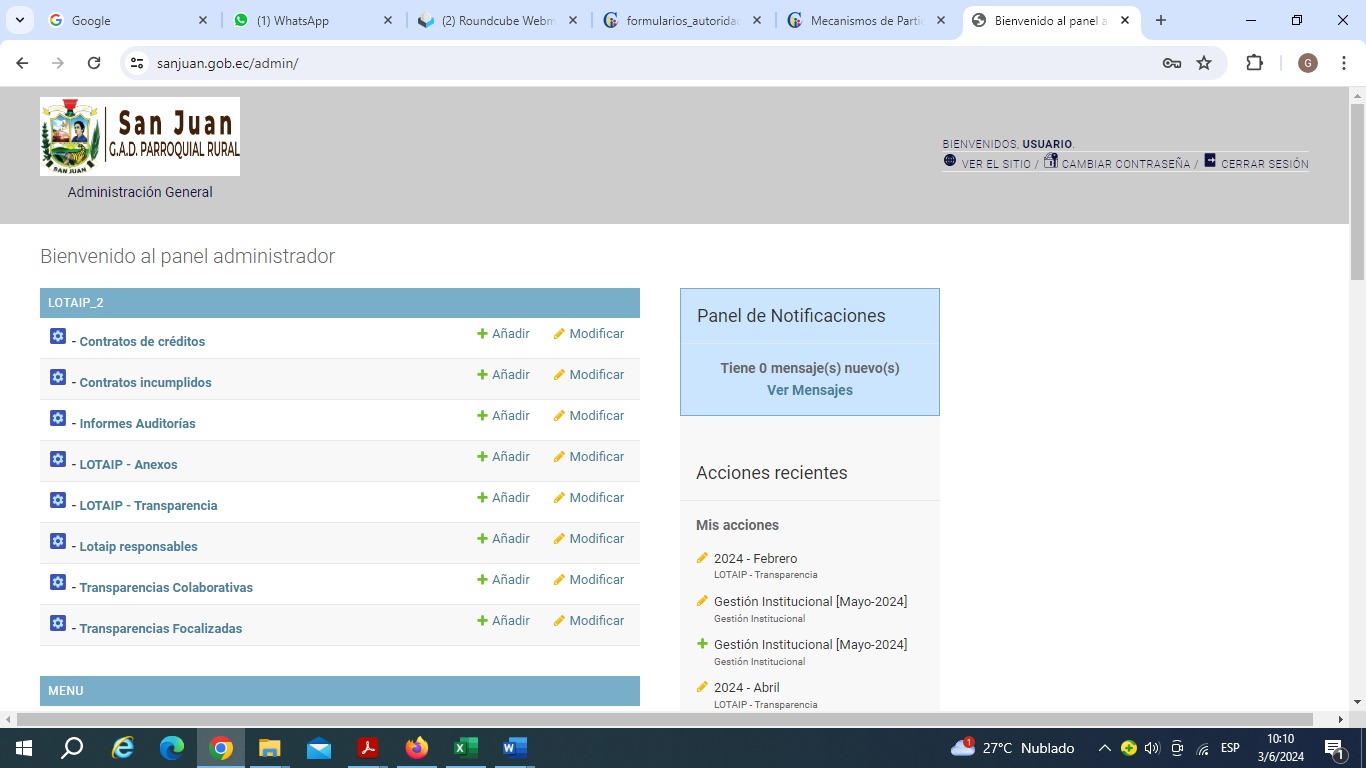
Task: Open the Chrome extensions puzzle icon
Action: [1254, 63]
